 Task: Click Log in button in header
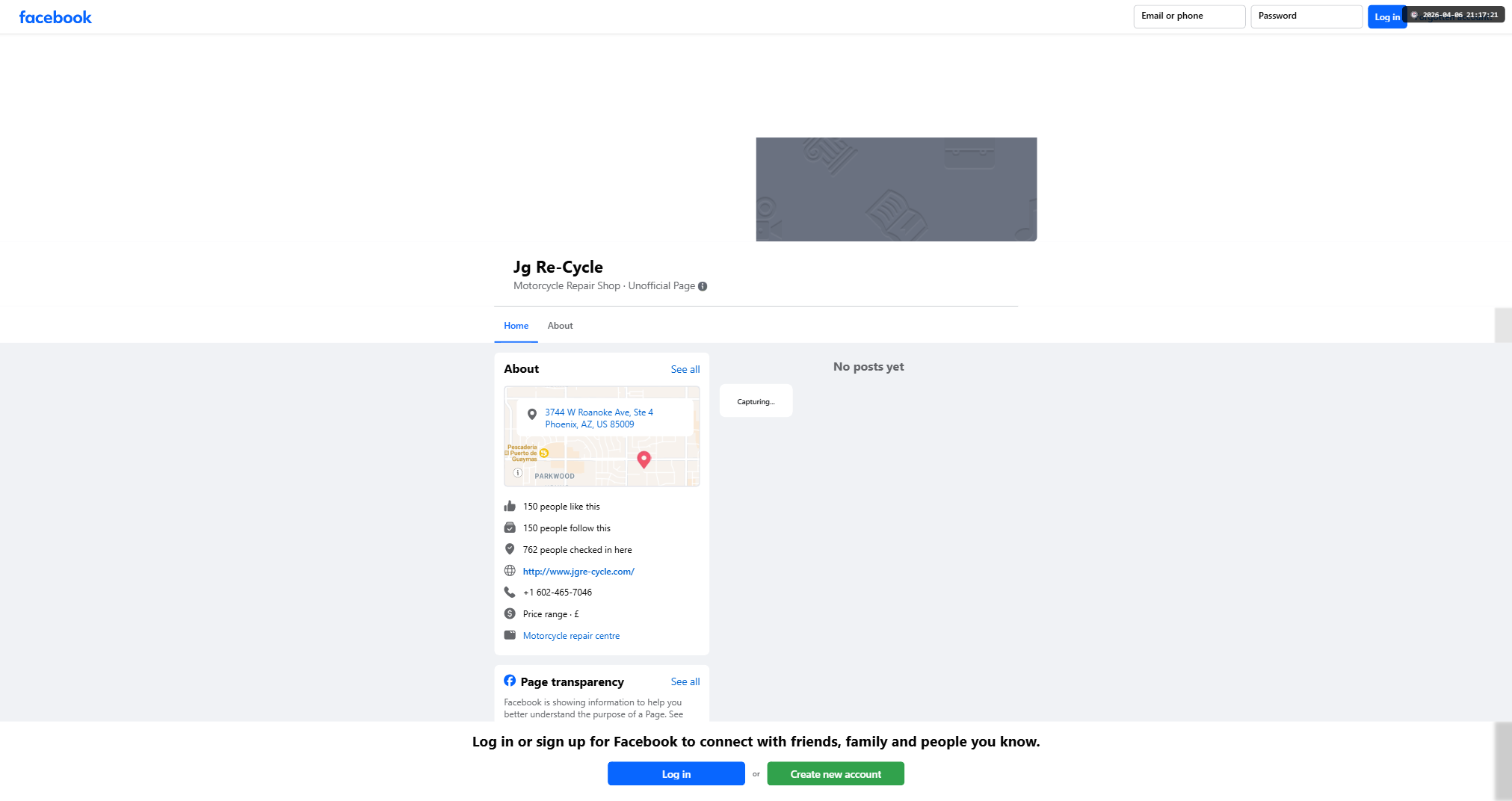point(1387,16)
